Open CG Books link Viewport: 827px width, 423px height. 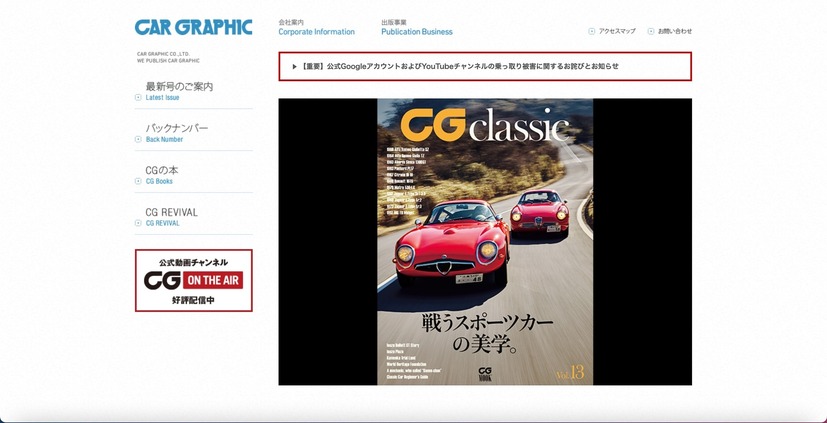[x=159, y=181]
